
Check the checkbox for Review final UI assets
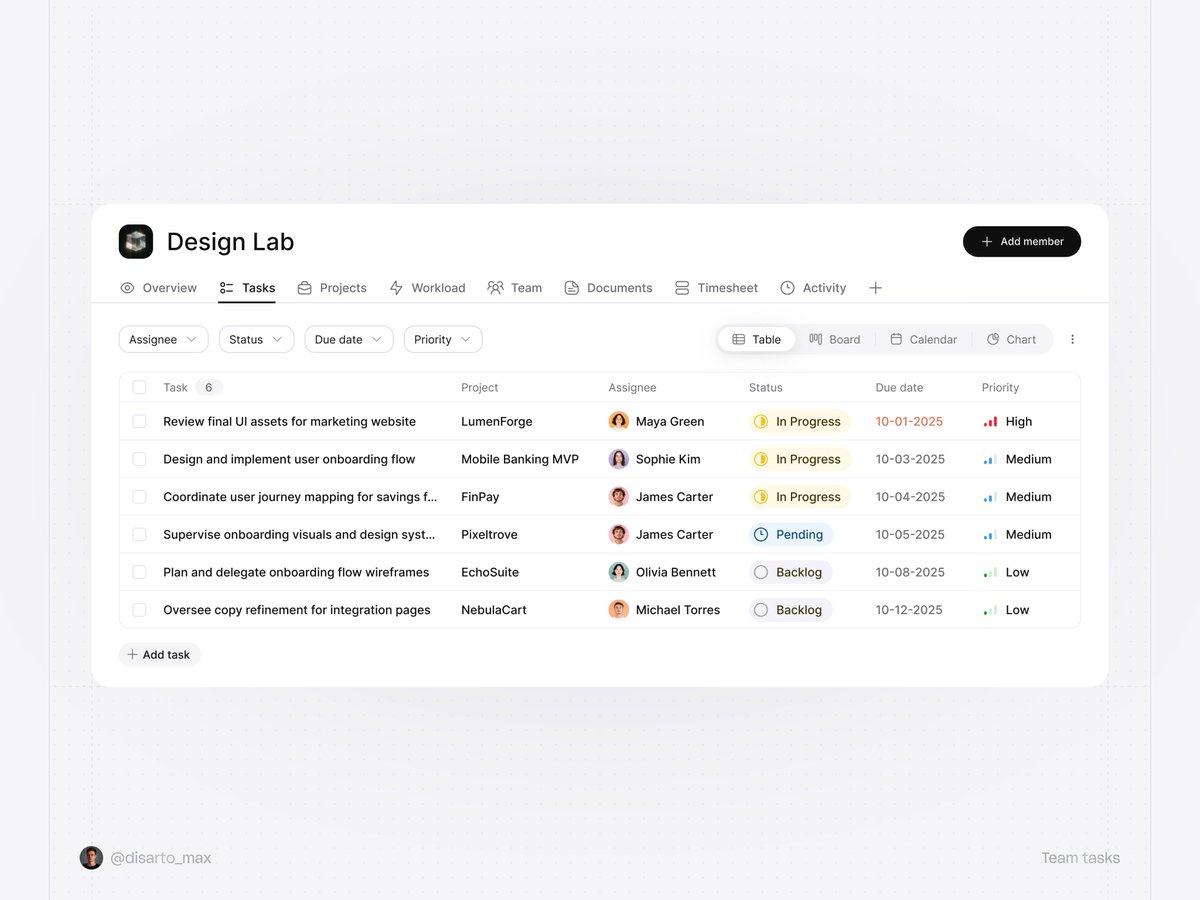(139, 421)
